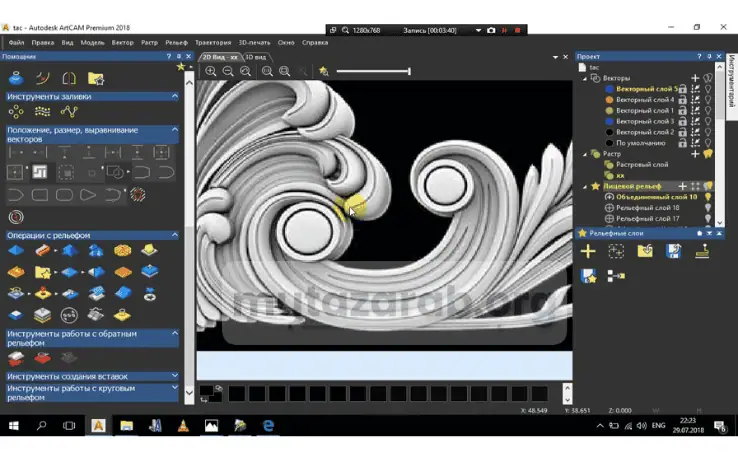Click the white nesting maze icon
The width and height of the screenshot is (738, 458).
40,172
